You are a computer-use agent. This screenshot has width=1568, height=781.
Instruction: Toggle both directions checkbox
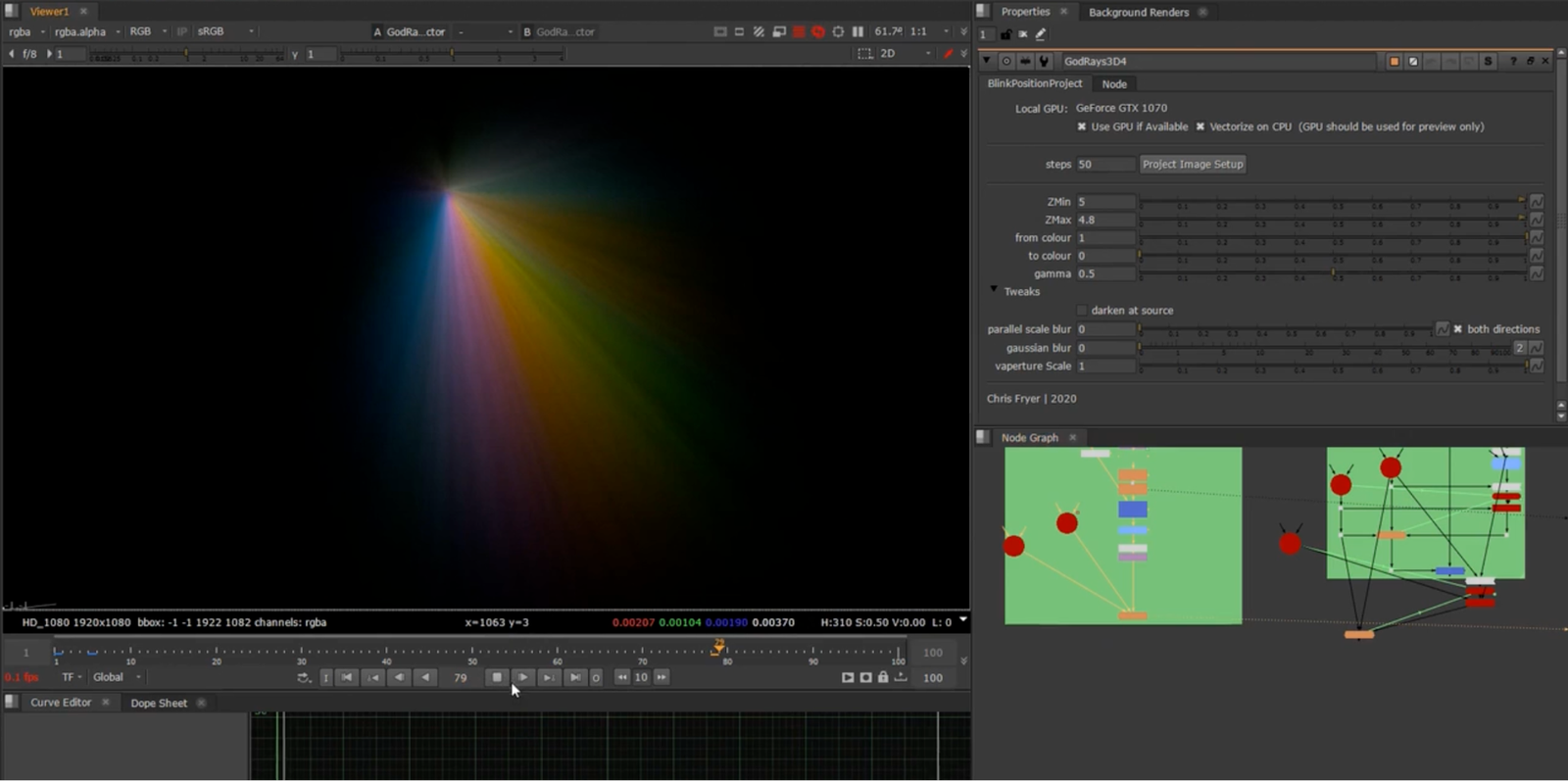pyautogui.click(x=1458, y=329)
